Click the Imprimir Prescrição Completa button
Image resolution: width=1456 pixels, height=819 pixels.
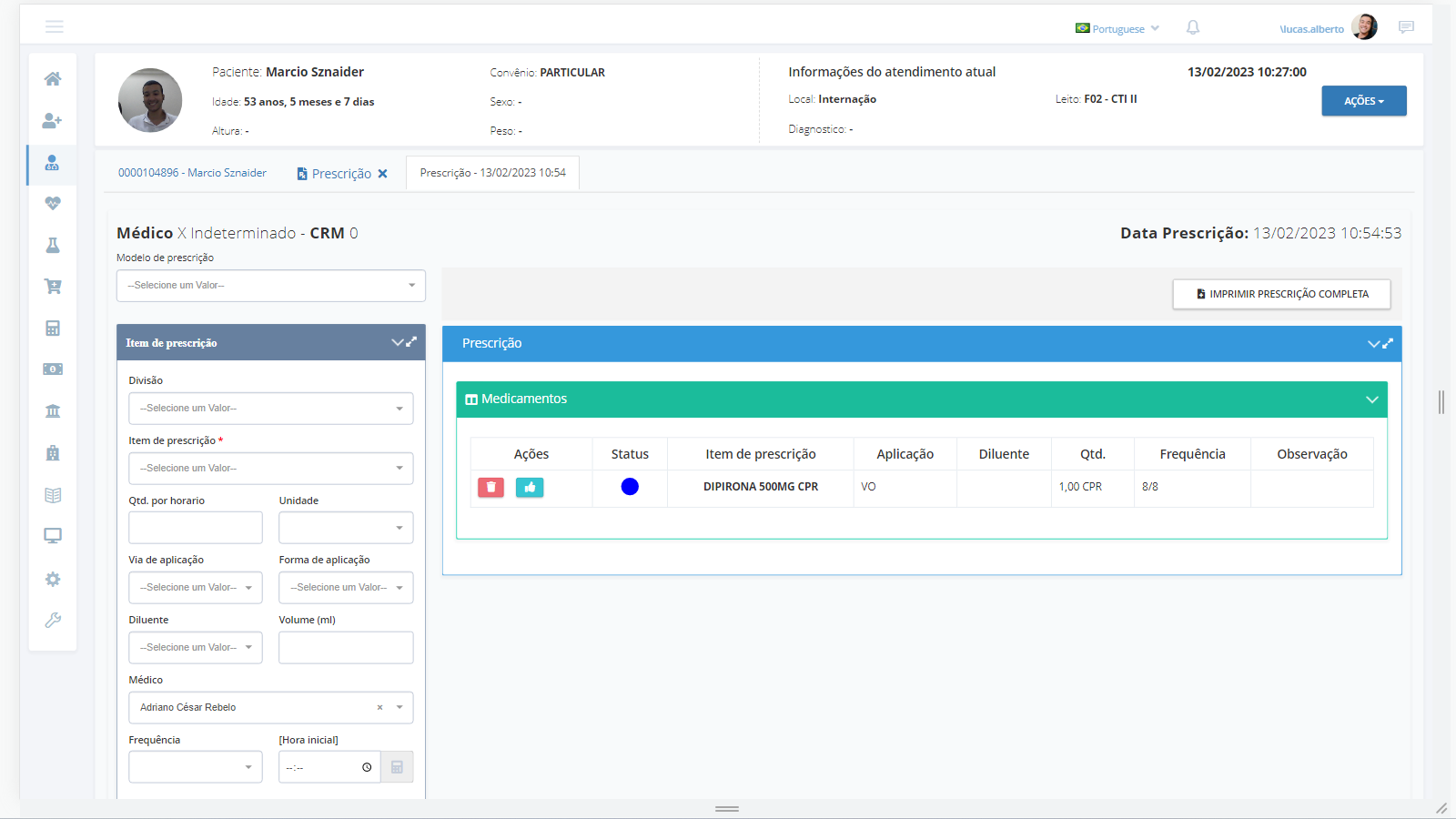click(x=1281, y=294)
